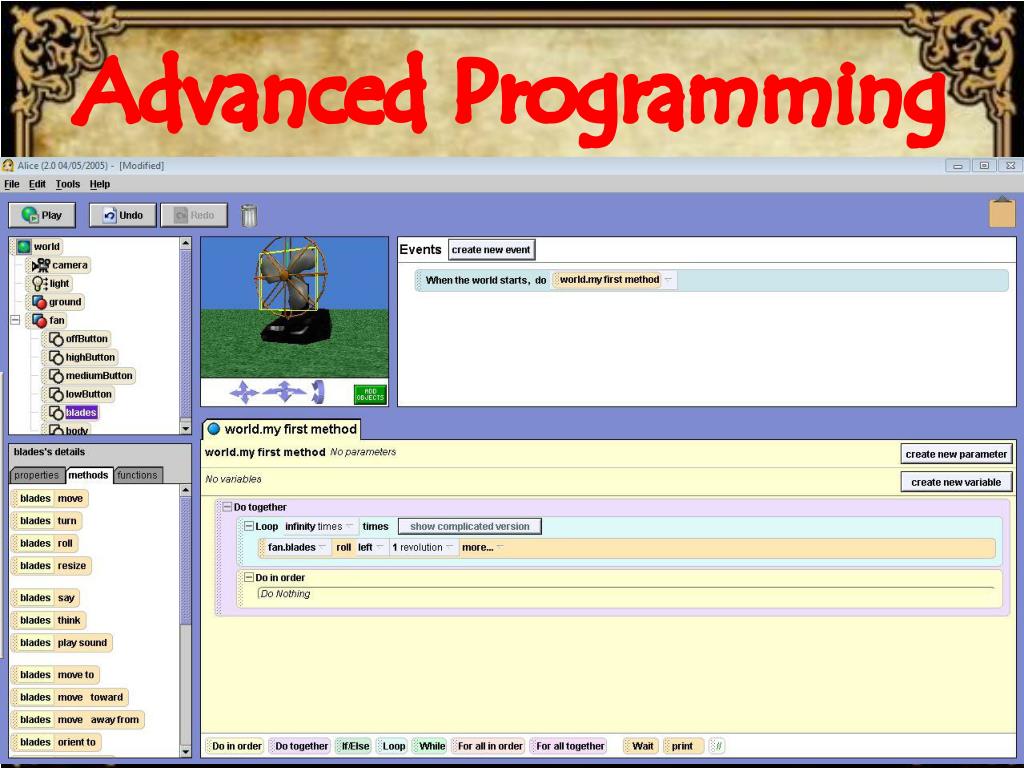Open the clipboard icon
Image resolution: width=1024 pixels, height=768 pixels.
[1002, 212]
